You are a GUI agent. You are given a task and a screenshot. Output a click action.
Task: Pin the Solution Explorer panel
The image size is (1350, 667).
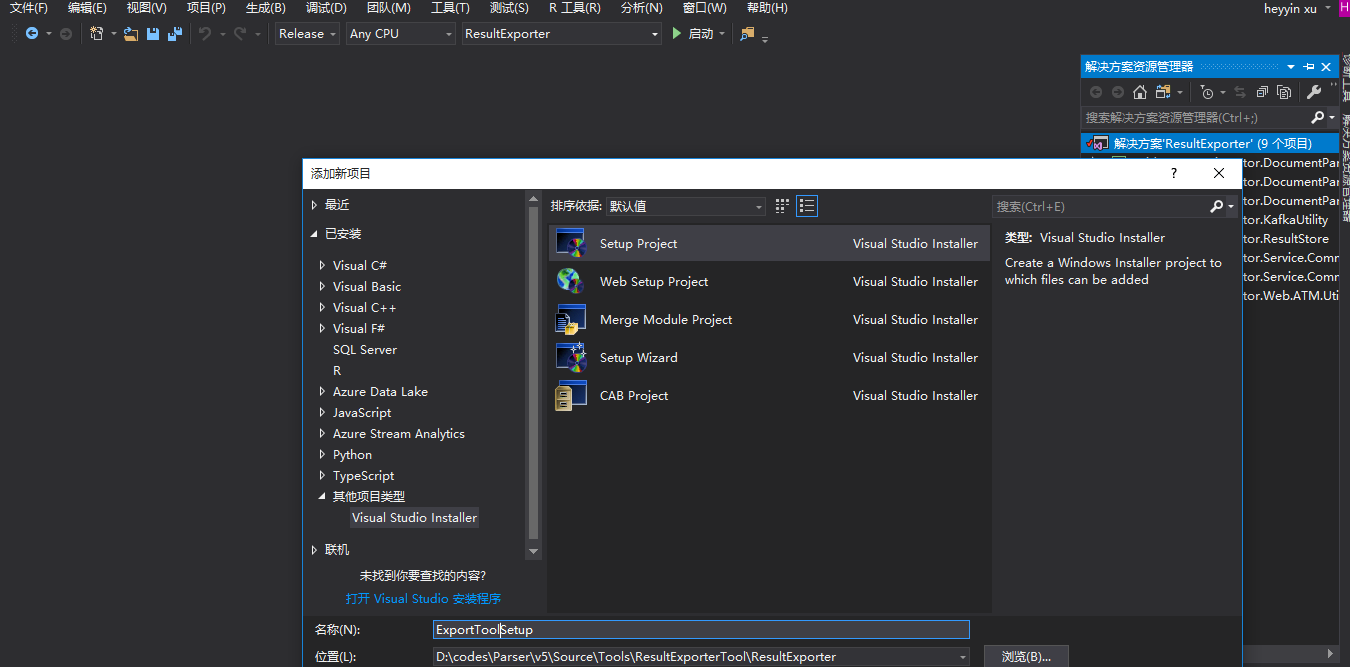tap(1309, 67)
